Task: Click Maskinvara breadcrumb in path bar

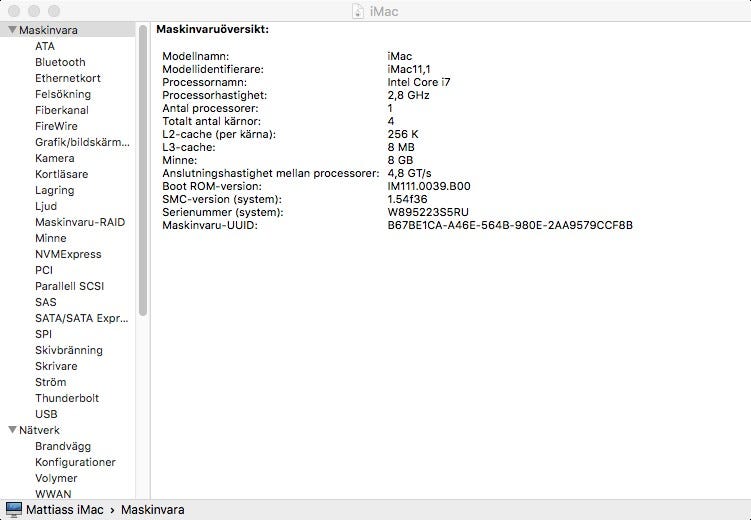Action: tap(152, 510)
